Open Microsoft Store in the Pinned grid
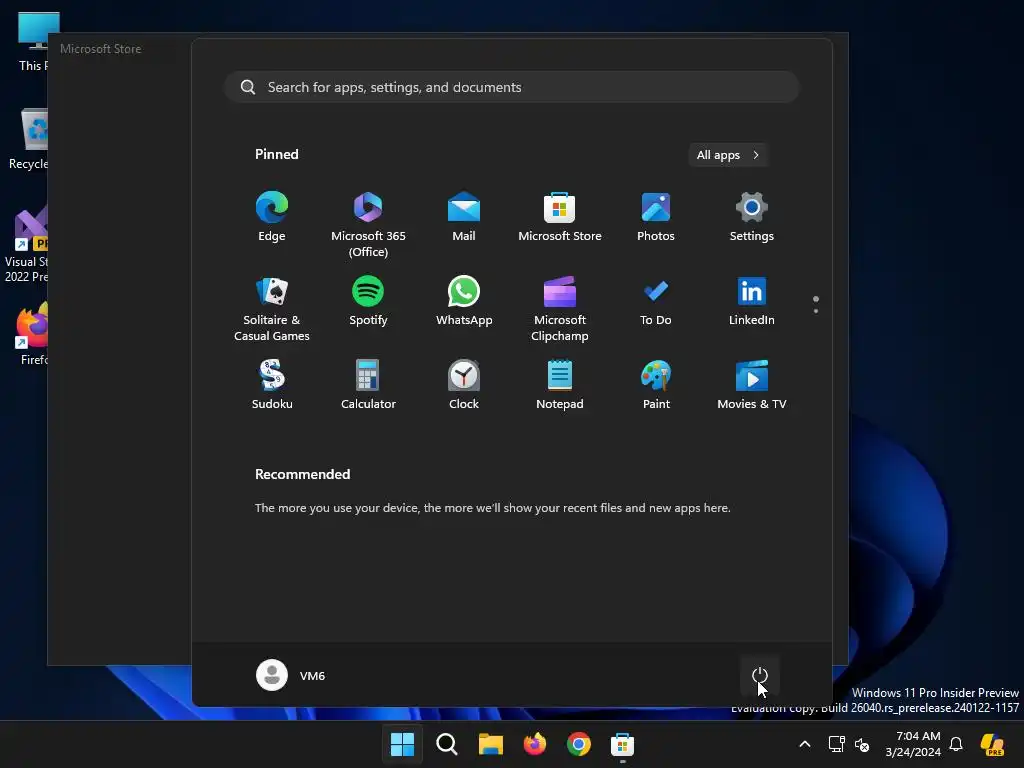 [560, 218]
